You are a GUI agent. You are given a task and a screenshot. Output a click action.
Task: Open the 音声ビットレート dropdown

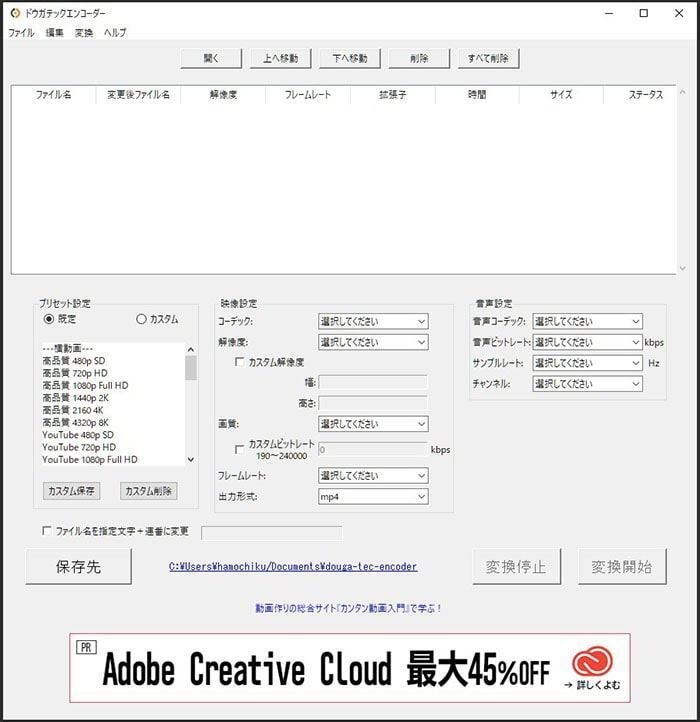587,342
